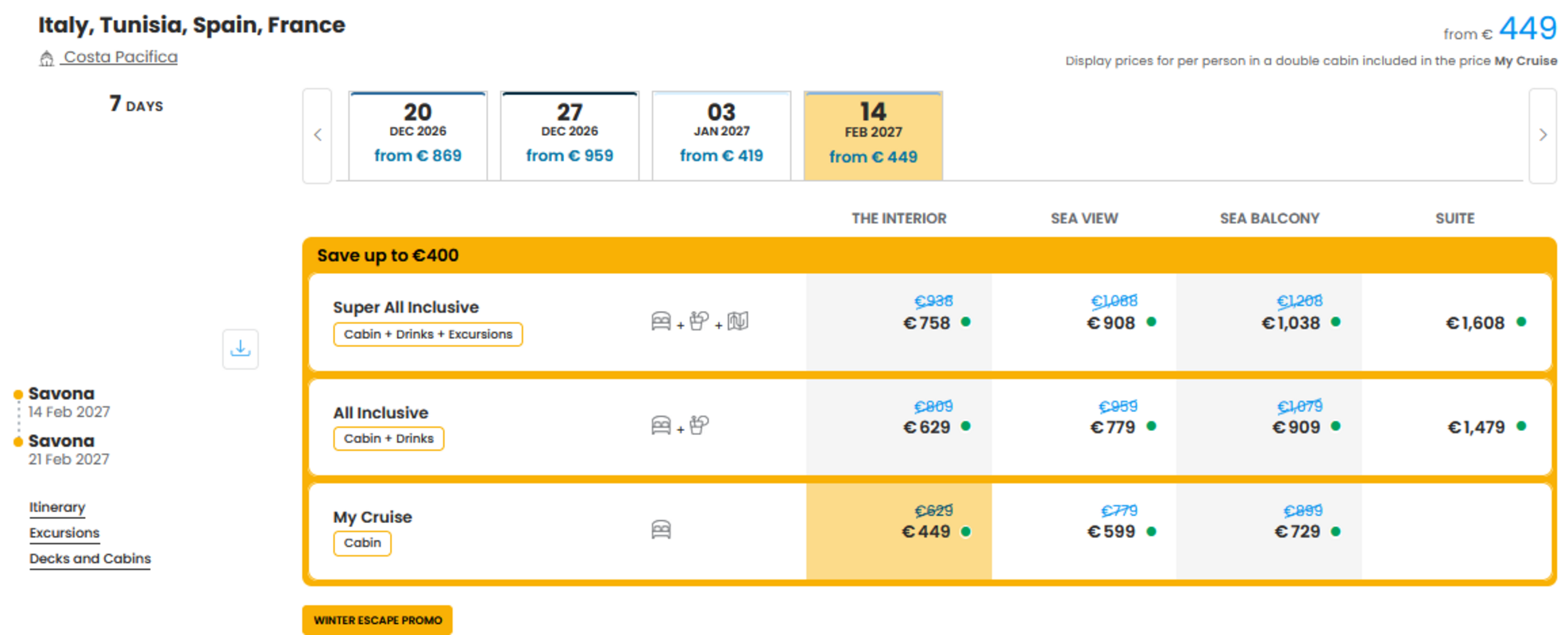
Task: Click the cabin bed icon in My Cruise row
Action: coord(661,529)
